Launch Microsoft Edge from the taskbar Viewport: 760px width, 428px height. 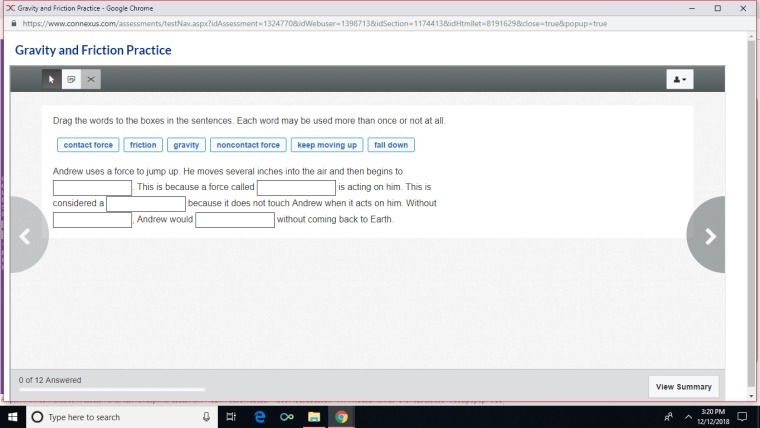(x=260, y=417)
